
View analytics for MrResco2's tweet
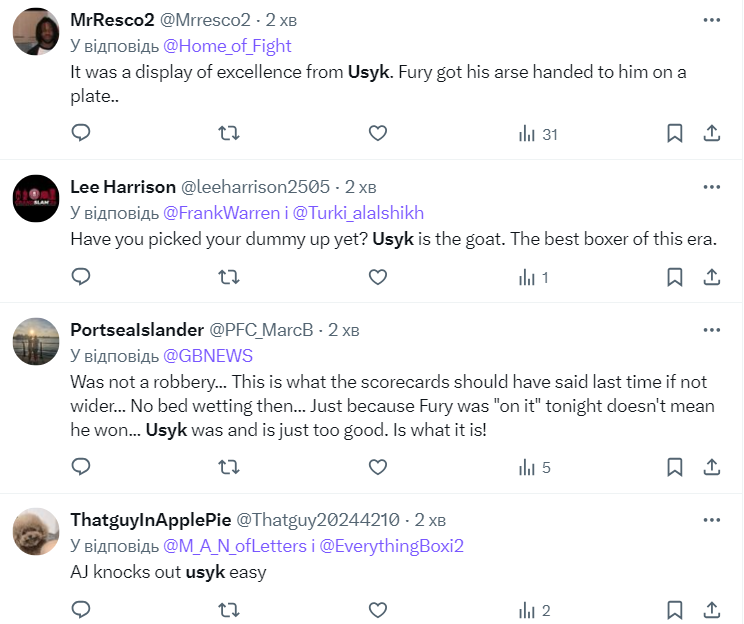(x=537, y=134)
